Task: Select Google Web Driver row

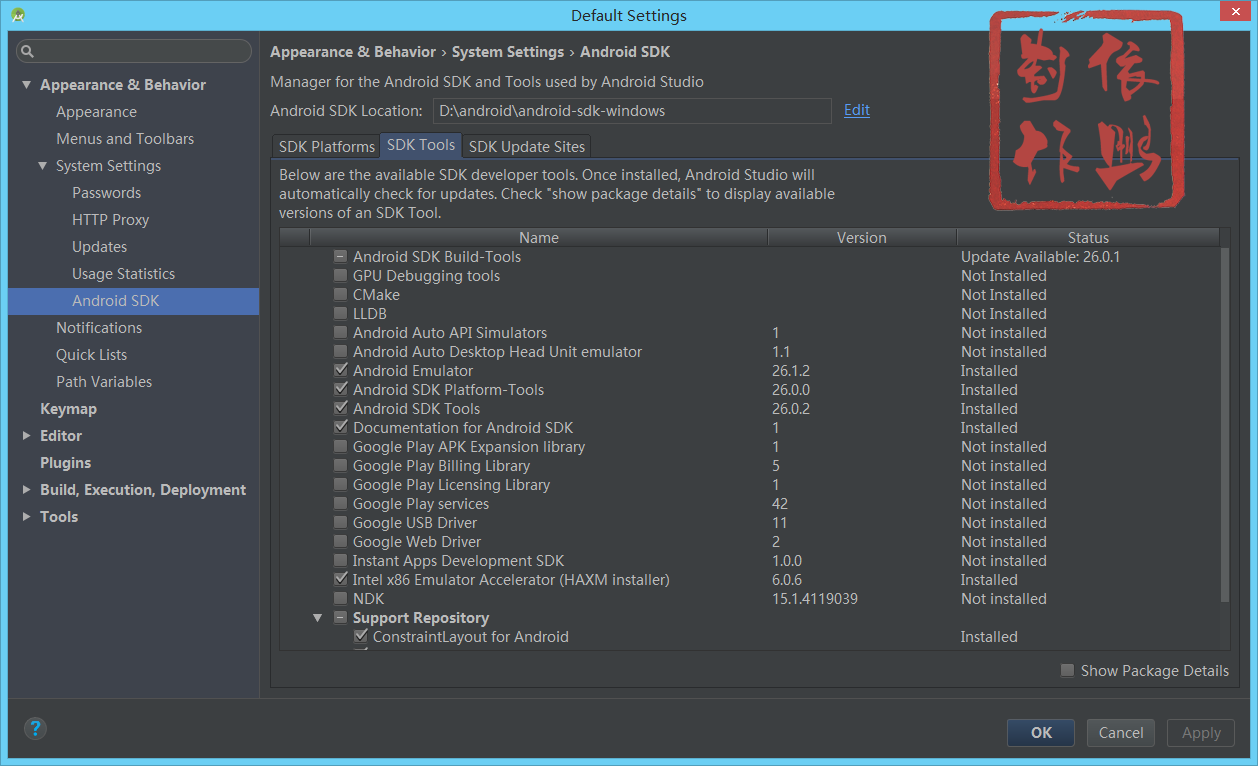Action: (x=750, y=542)
